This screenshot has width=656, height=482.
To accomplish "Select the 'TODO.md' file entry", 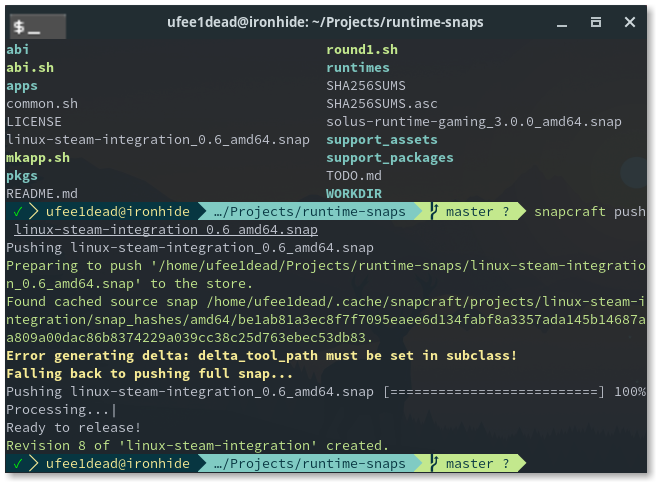I will pos(354,176).
